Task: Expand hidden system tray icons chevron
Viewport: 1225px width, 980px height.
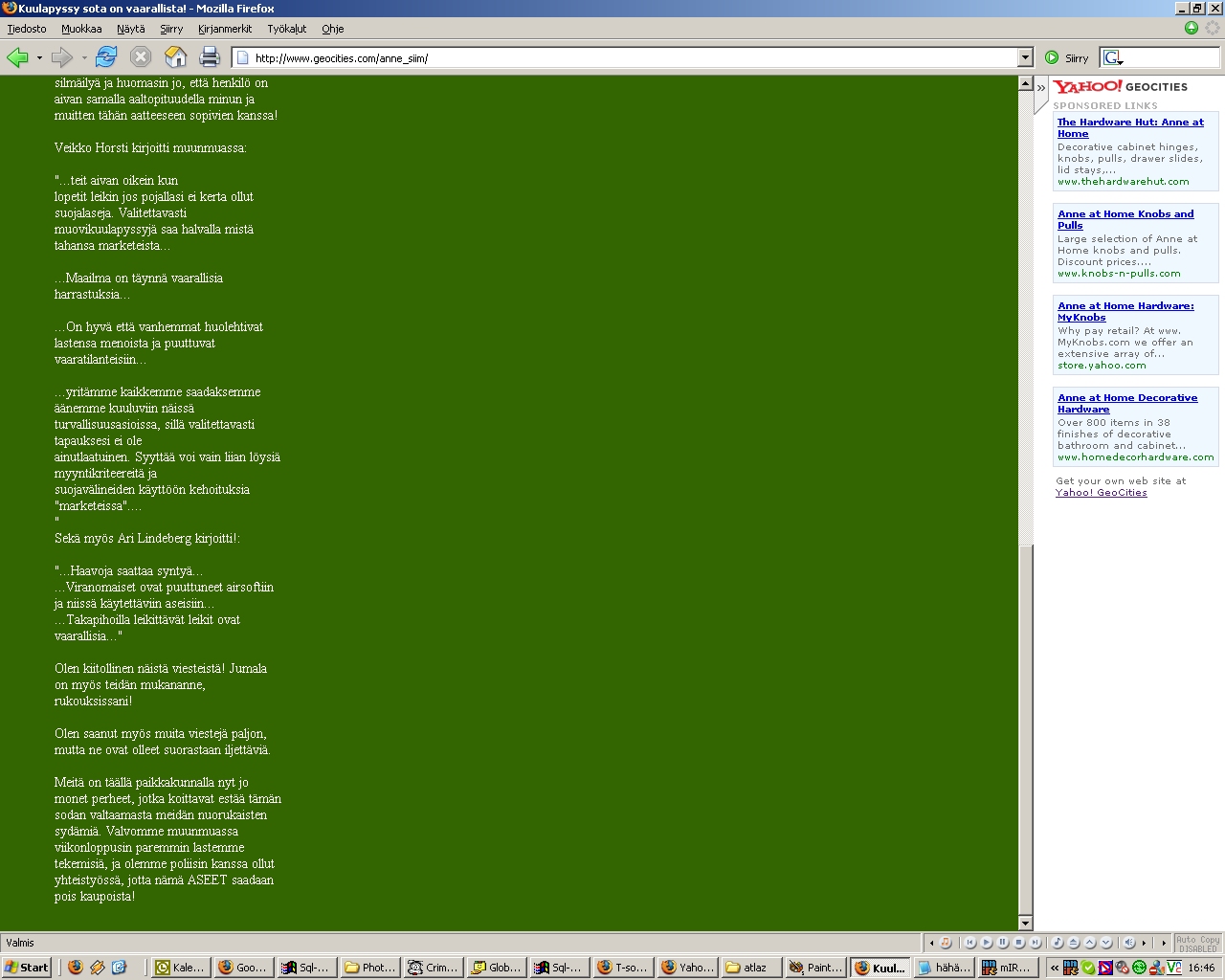Action: coord(1055,968)
